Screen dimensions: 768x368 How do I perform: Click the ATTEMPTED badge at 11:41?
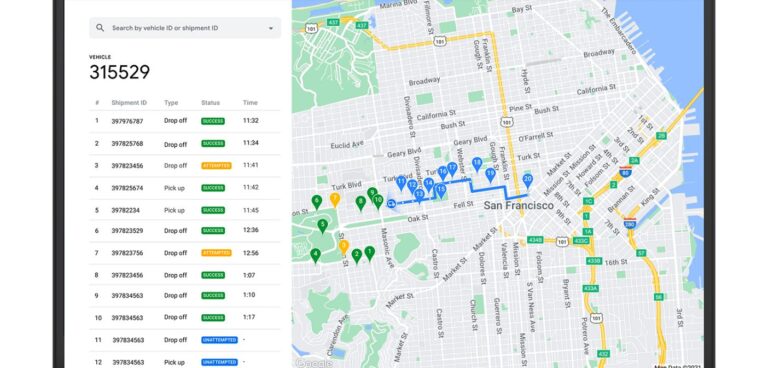pos(216,166)
